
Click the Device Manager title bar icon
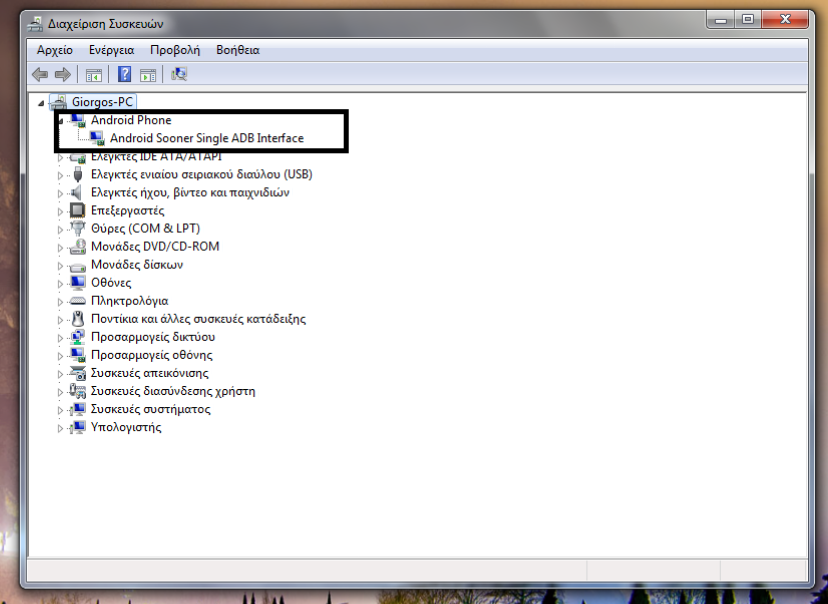click(35, 24)
